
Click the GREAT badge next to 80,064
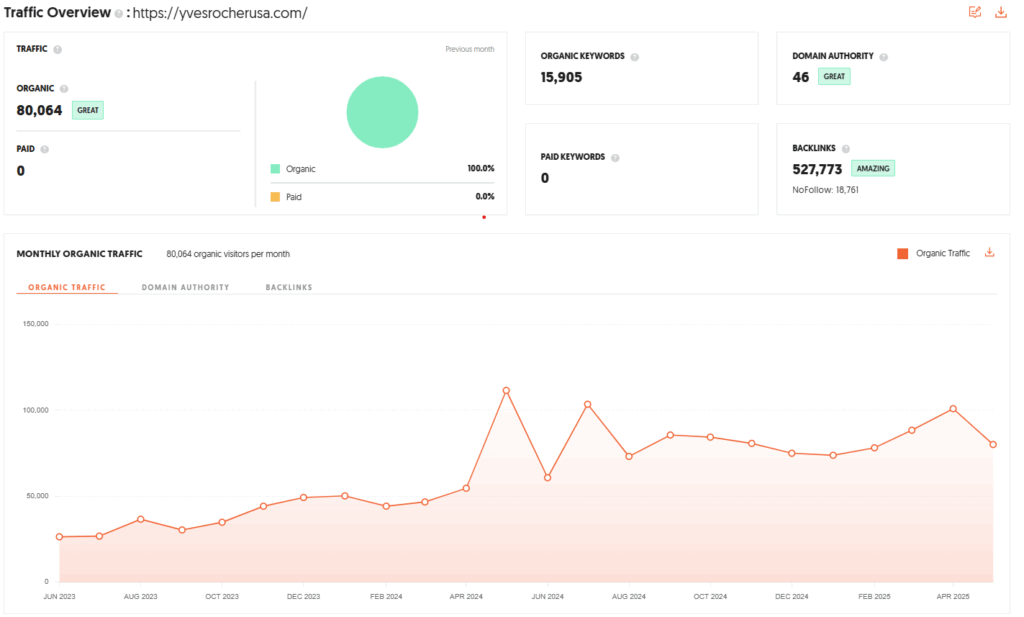point(88,110)
